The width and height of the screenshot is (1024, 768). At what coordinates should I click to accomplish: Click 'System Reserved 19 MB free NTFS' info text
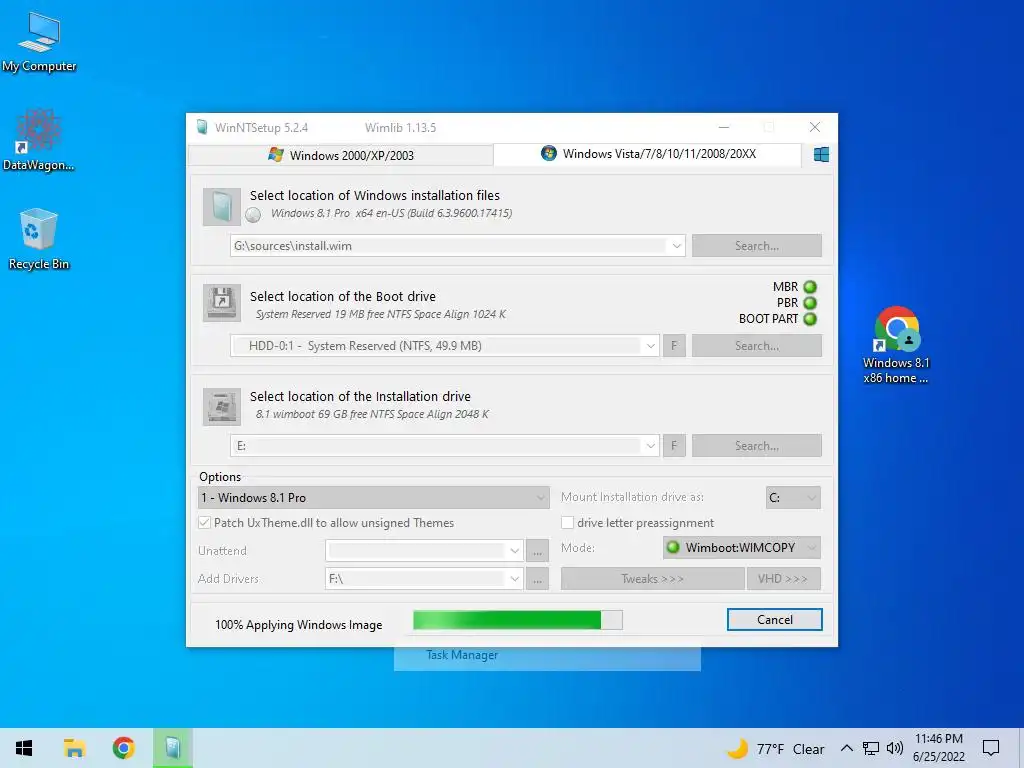(381, 314)
